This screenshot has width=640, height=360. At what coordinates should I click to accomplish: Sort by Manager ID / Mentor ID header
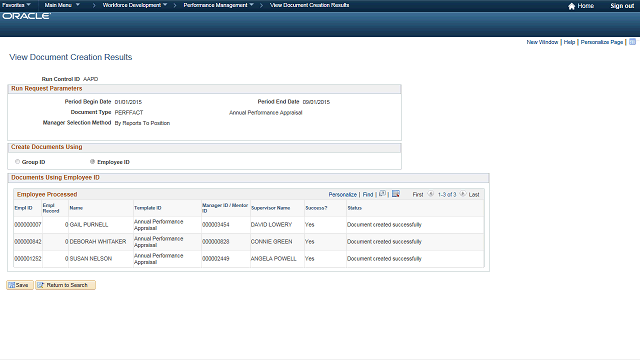pos(225,208)
